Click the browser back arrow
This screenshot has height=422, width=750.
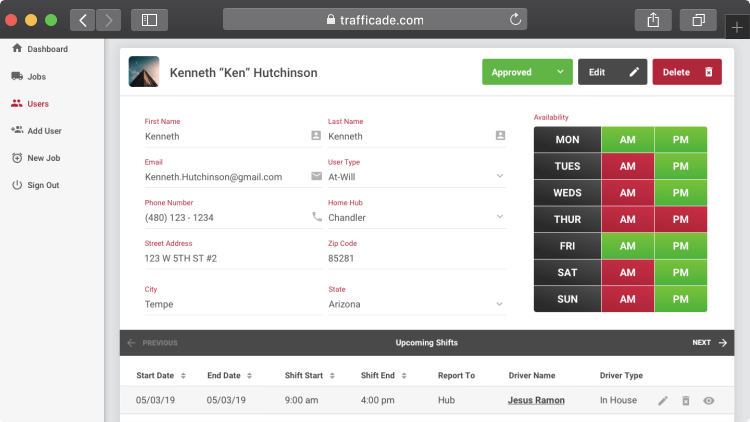82,19
